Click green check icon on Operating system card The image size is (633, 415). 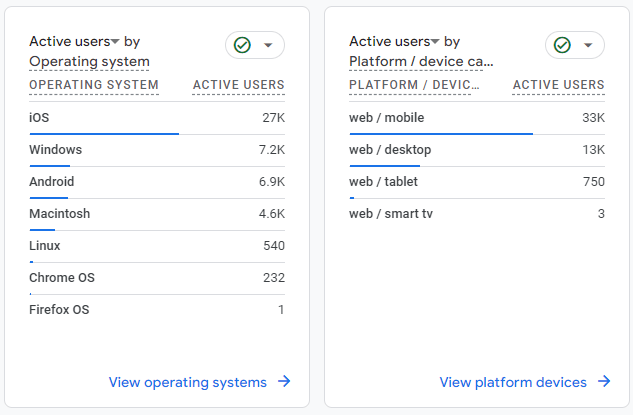(x=242, y=45)
